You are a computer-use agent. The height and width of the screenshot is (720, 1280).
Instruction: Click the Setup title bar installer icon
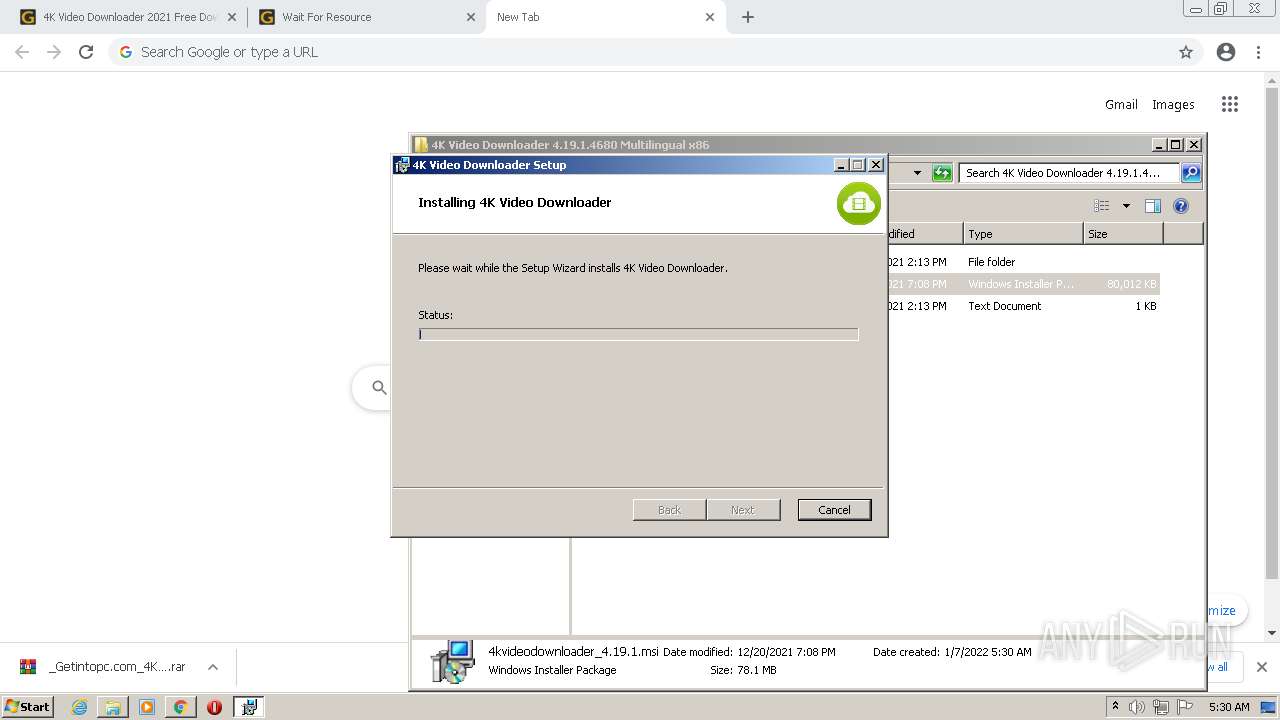[402, 165]
